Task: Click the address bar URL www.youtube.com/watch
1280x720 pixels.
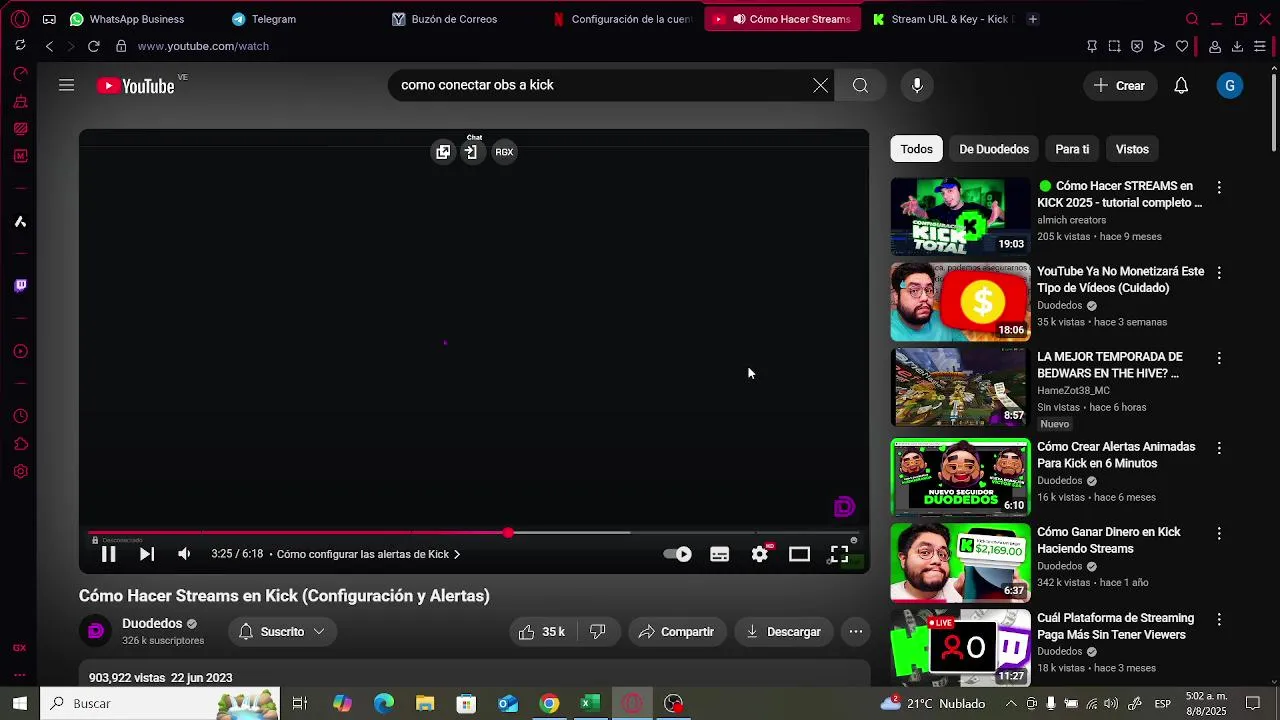Action: [203, 46]
